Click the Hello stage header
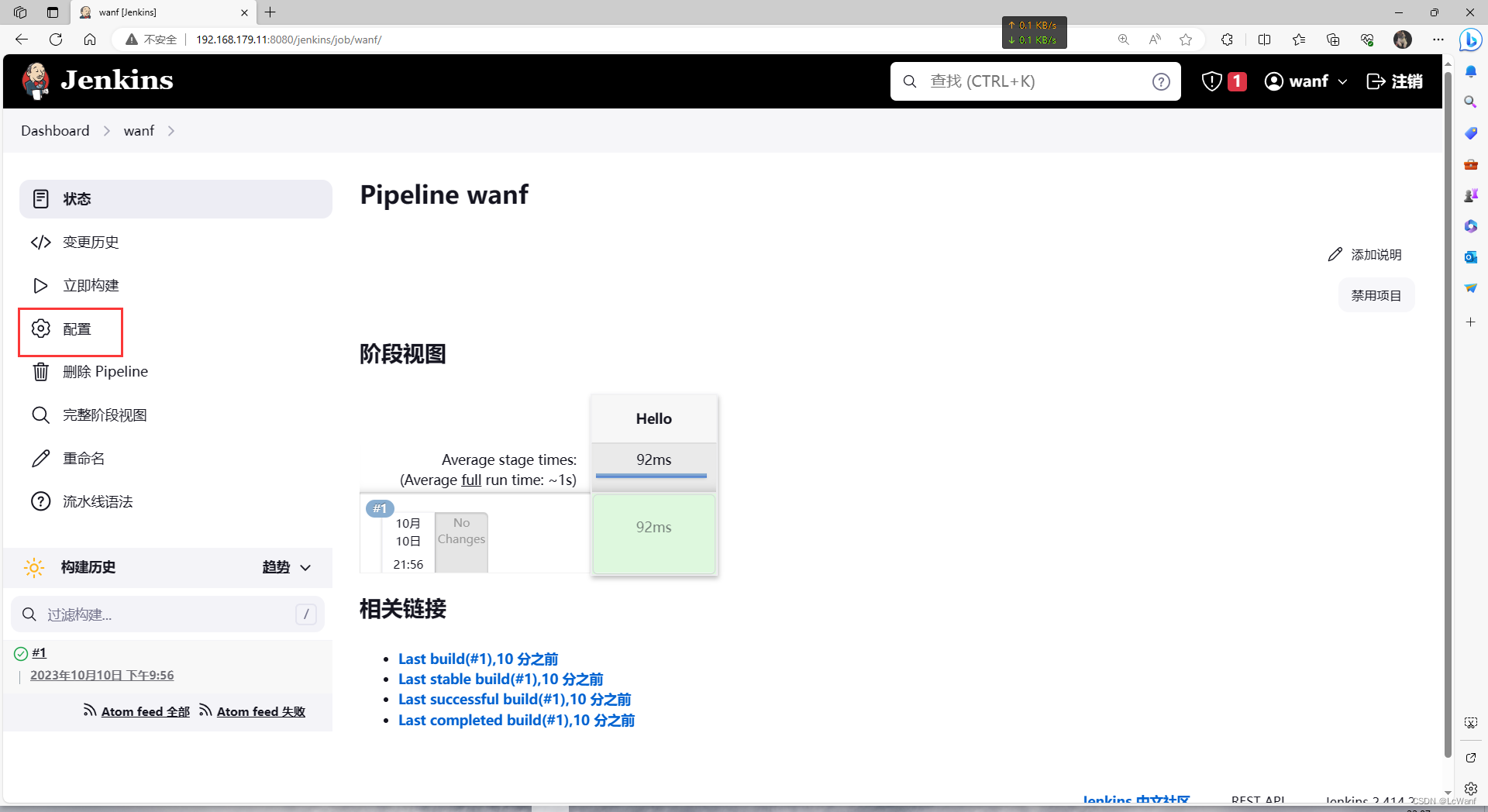The height and width of the screenshot is (812, 1488). pyautogui.click(x=654, y=419)
